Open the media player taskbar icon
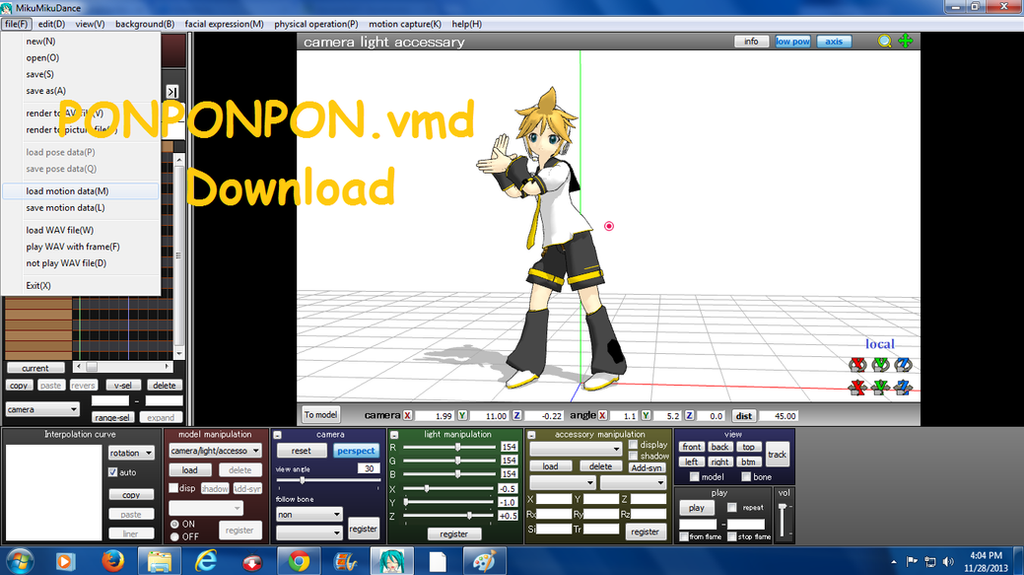This screenshot has height=575, width=1024. click(65, 561)
